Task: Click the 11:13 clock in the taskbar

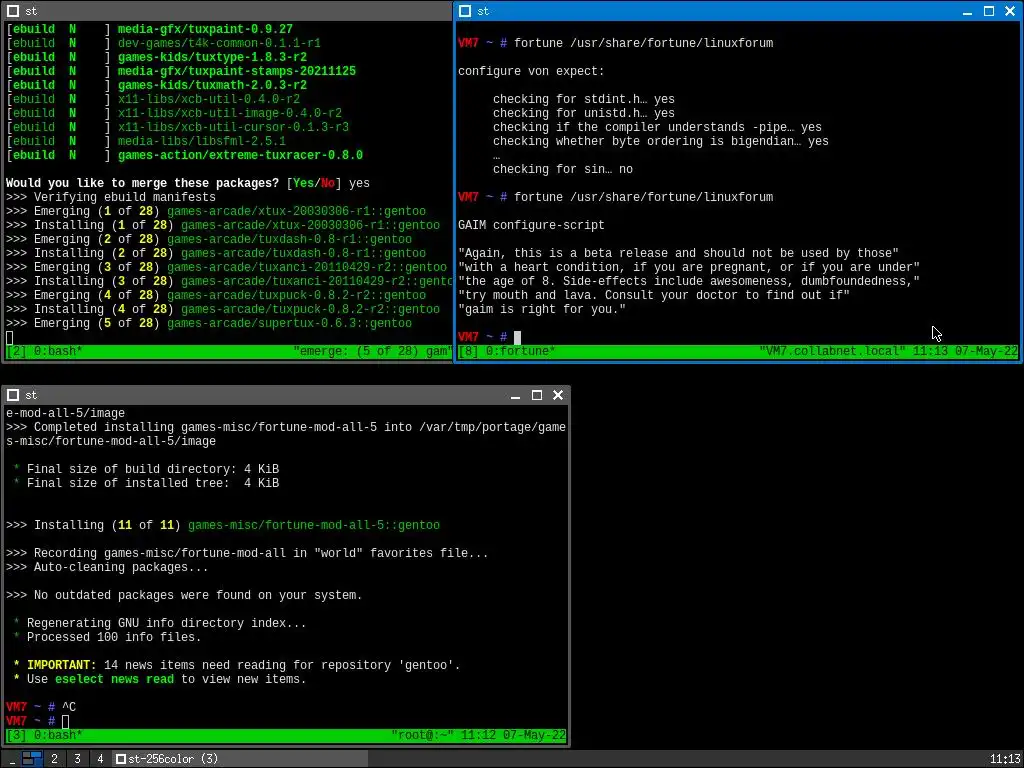Action: [x=1004, y=759]
